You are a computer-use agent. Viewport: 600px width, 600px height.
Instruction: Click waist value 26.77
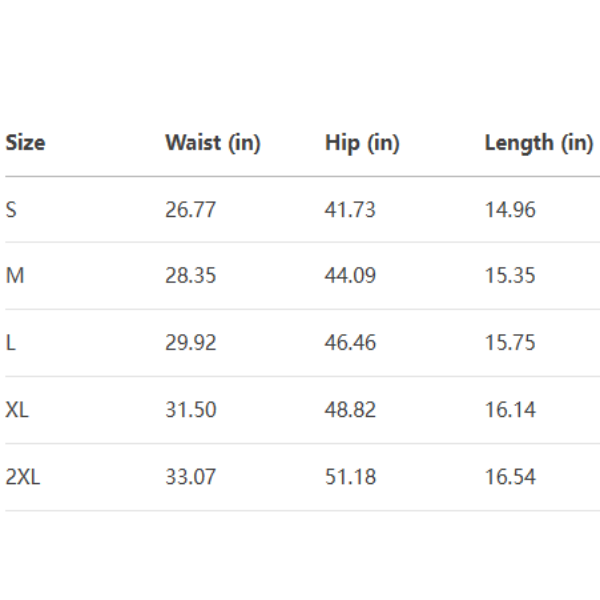pos(190,210)
